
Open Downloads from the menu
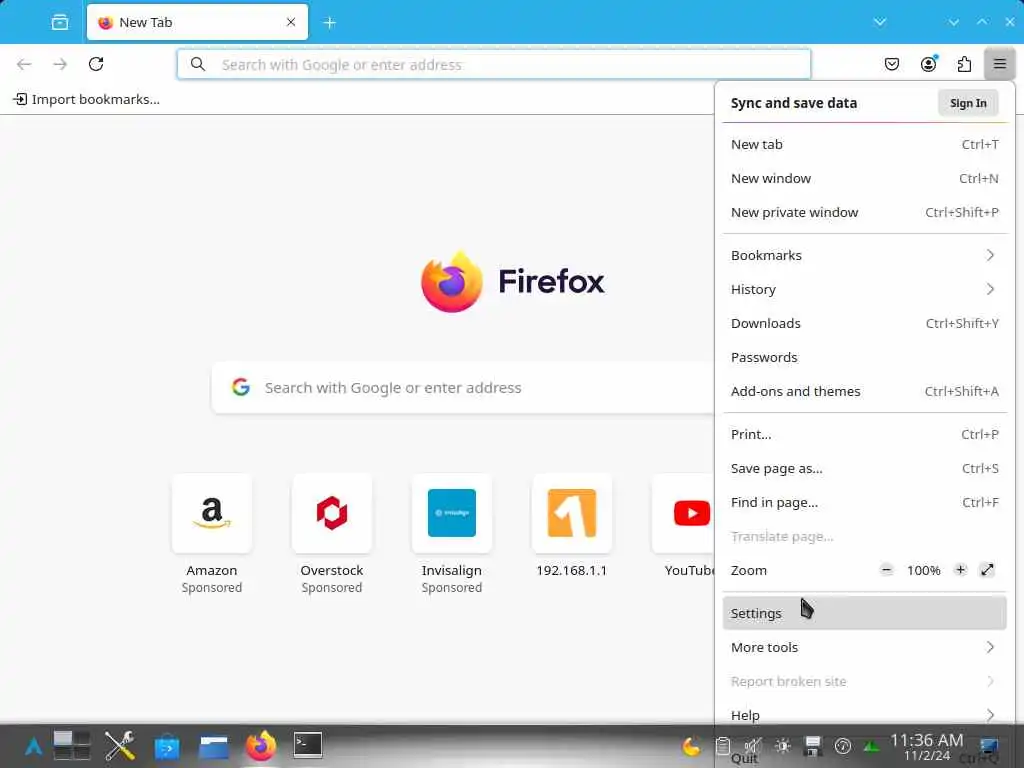coord(865,323)
